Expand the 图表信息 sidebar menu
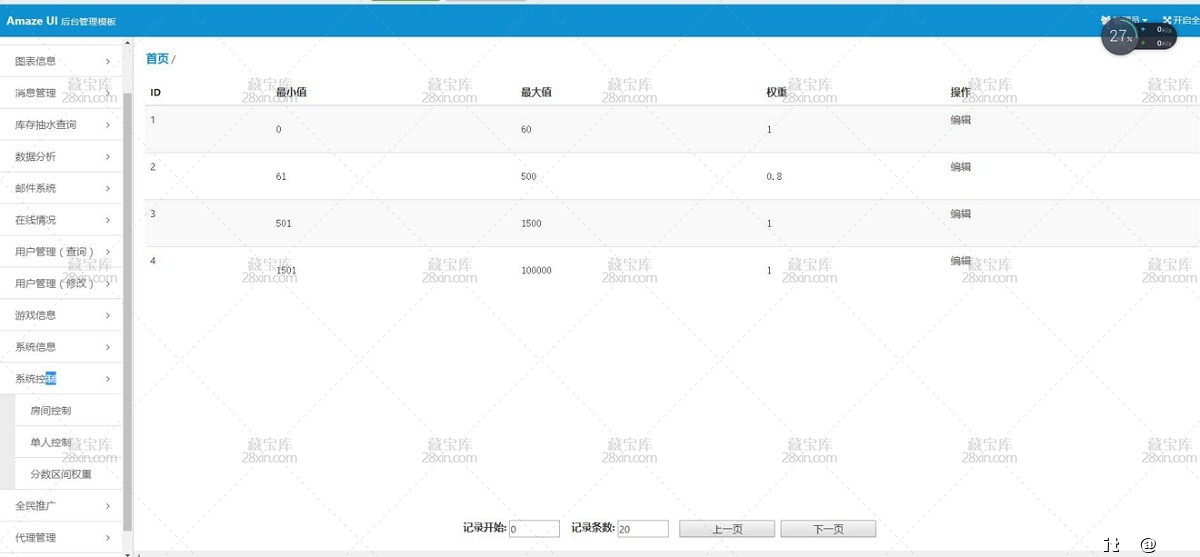 tap(61, 61)
